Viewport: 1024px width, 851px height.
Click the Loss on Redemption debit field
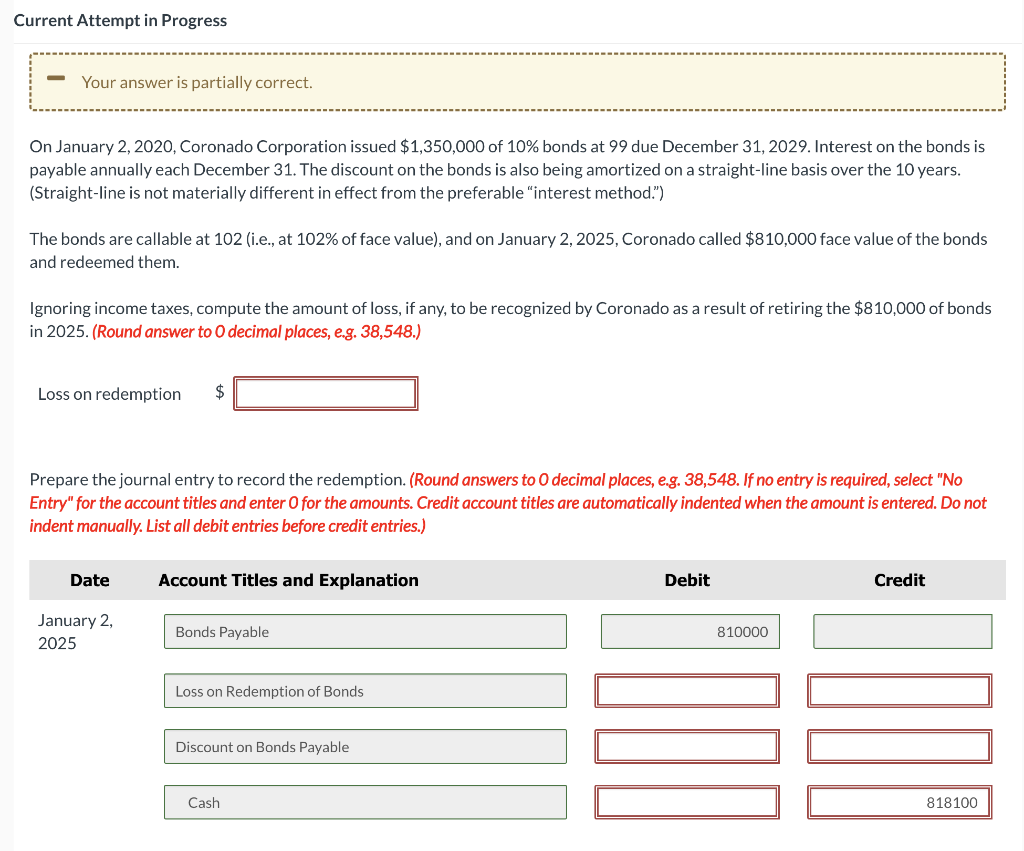(x=687, y=690)
